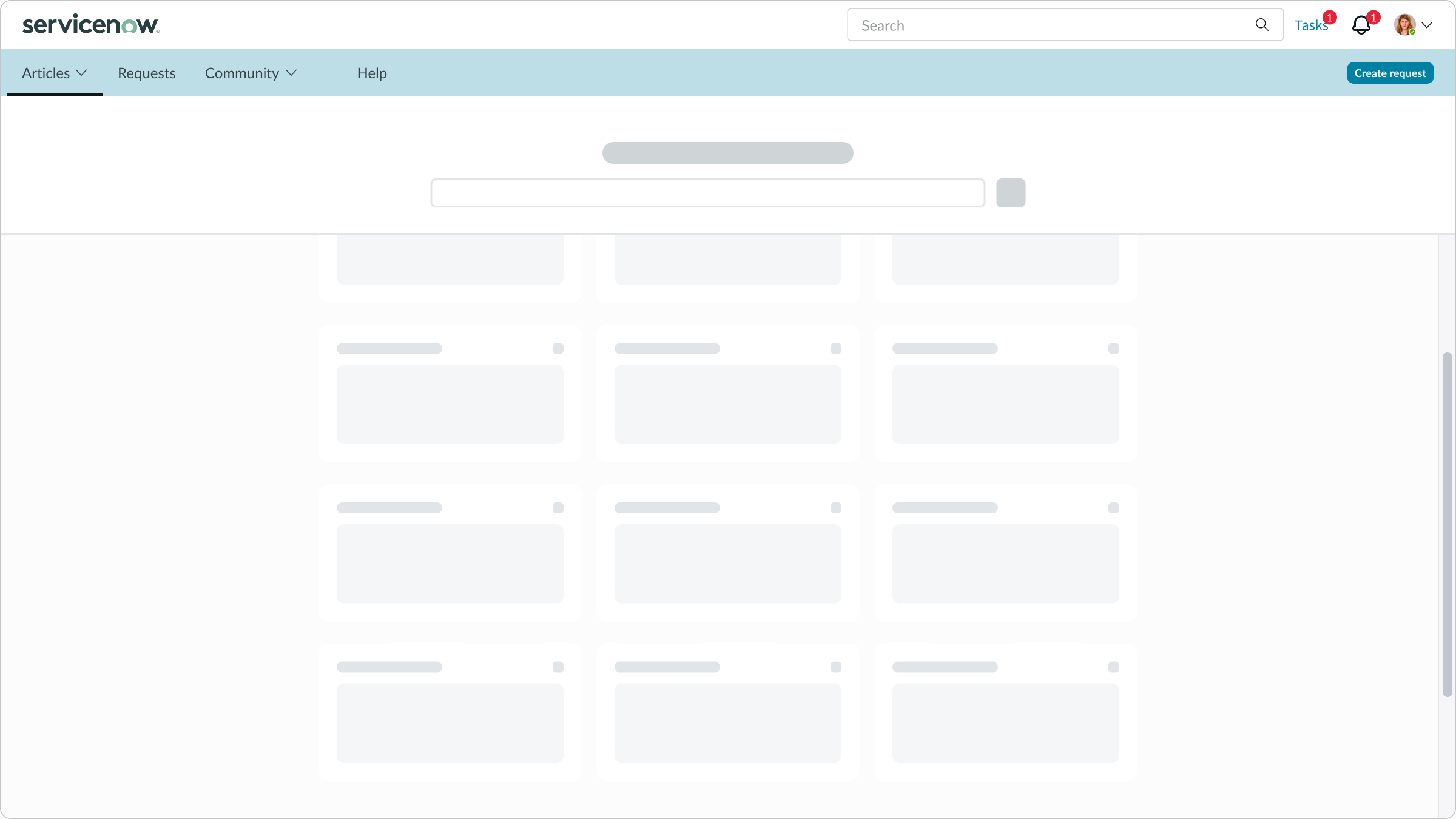The image size is (1456, 819).
Task: Click the gray search button beside the search bar
Action: (x=1011, y=192)
